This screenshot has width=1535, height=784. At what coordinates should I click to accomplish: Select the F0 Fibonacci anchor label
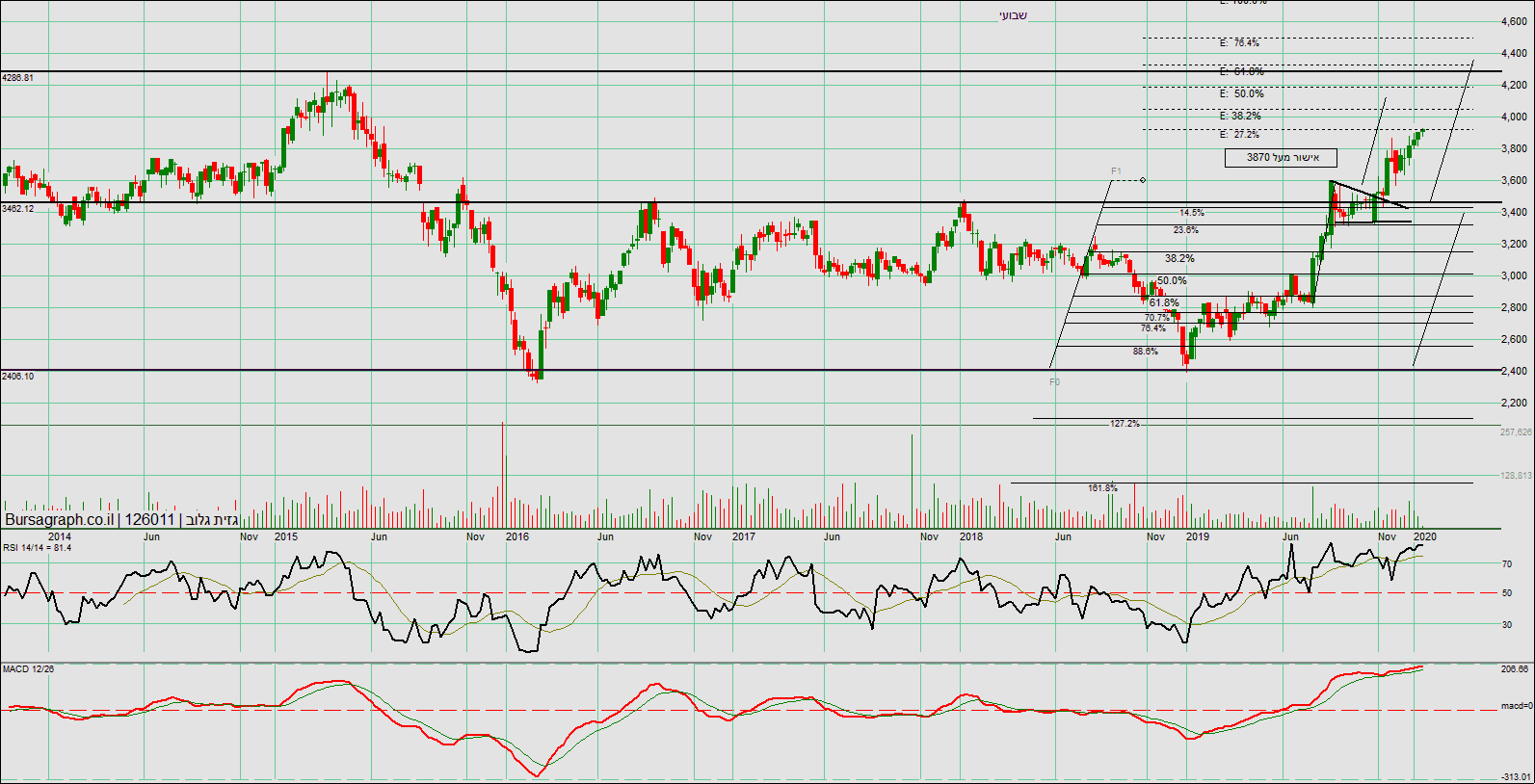coord(1054,382)
